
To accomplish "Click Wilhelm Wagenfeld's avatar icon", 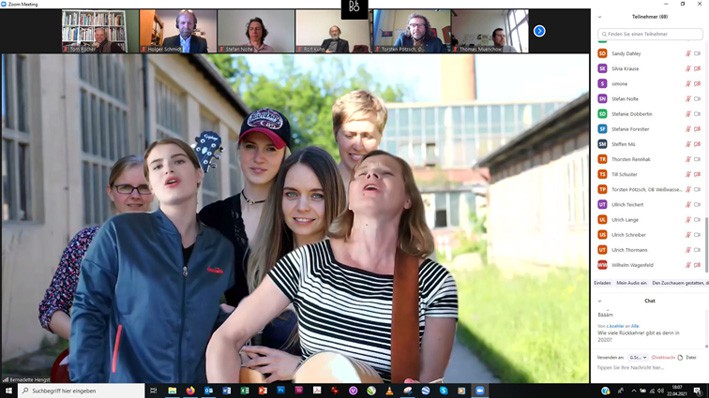I will tap(602, 265).
